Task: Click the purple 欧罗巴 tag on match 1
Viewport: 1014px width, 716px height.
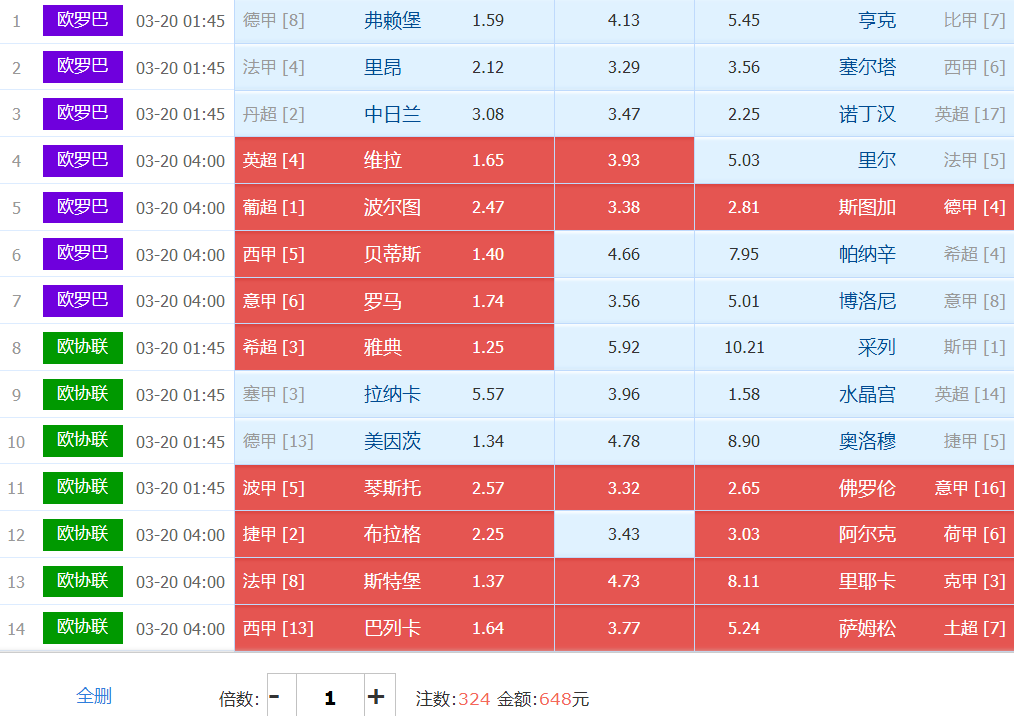Action: tap(82, 20)
